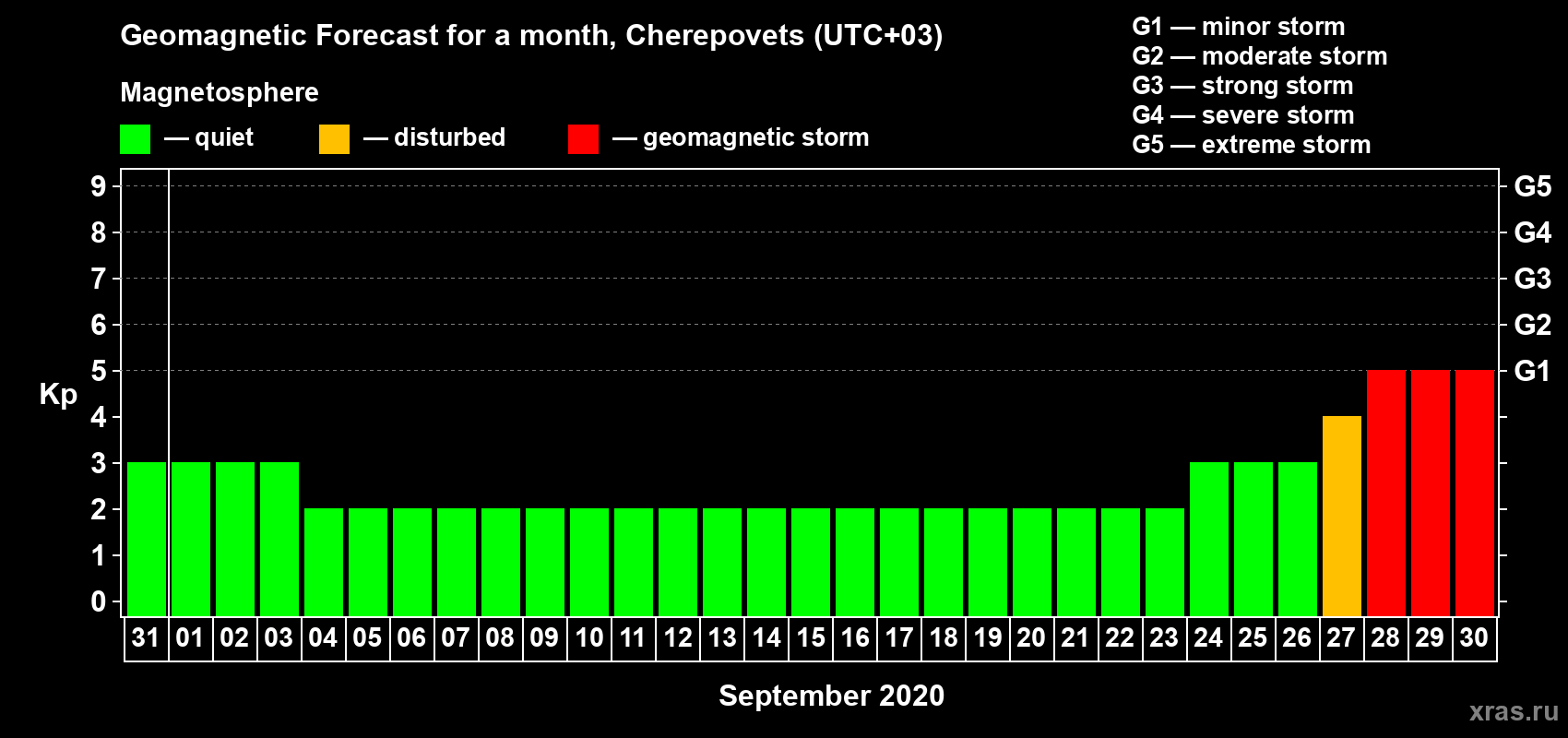Select the green bar for day 04
The height and width of the screenshot is (738, 1568).
click(x=324, y=562)
